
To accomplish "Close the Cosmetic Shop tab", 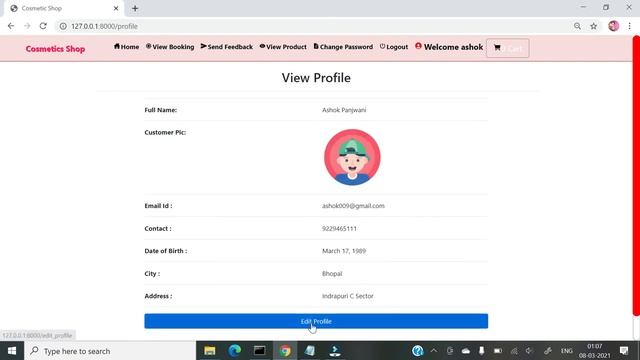I will click(116, 8).
